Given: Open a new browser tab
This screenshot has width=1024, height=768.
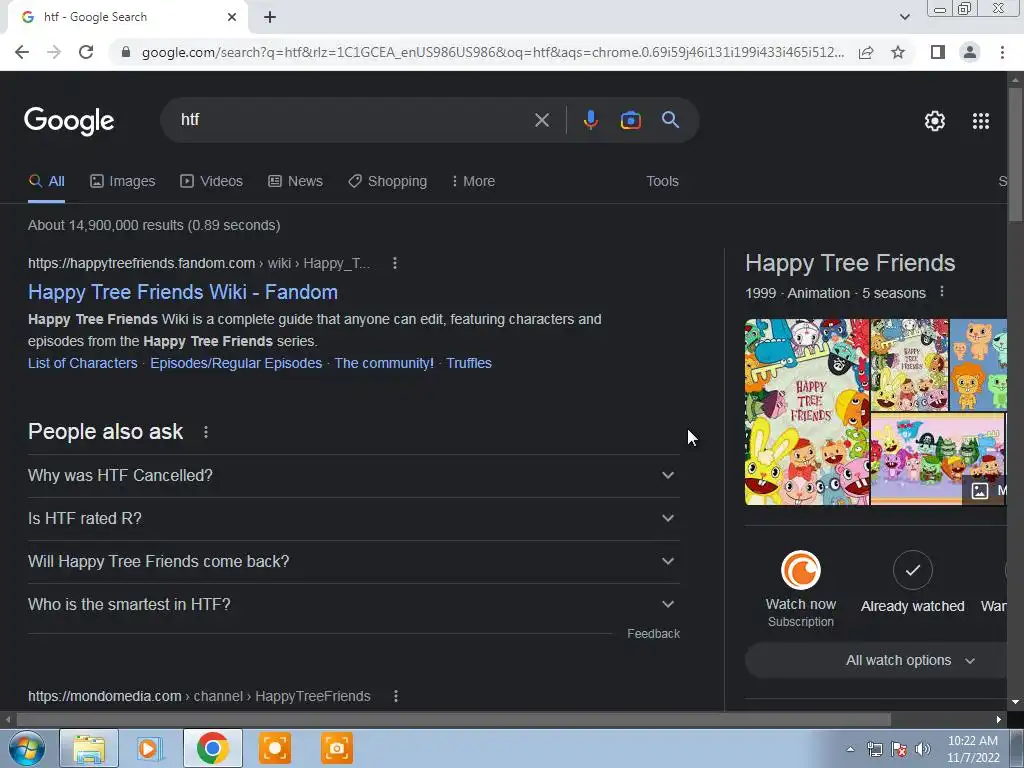Looking at the screenshot, I should [270, 17].
